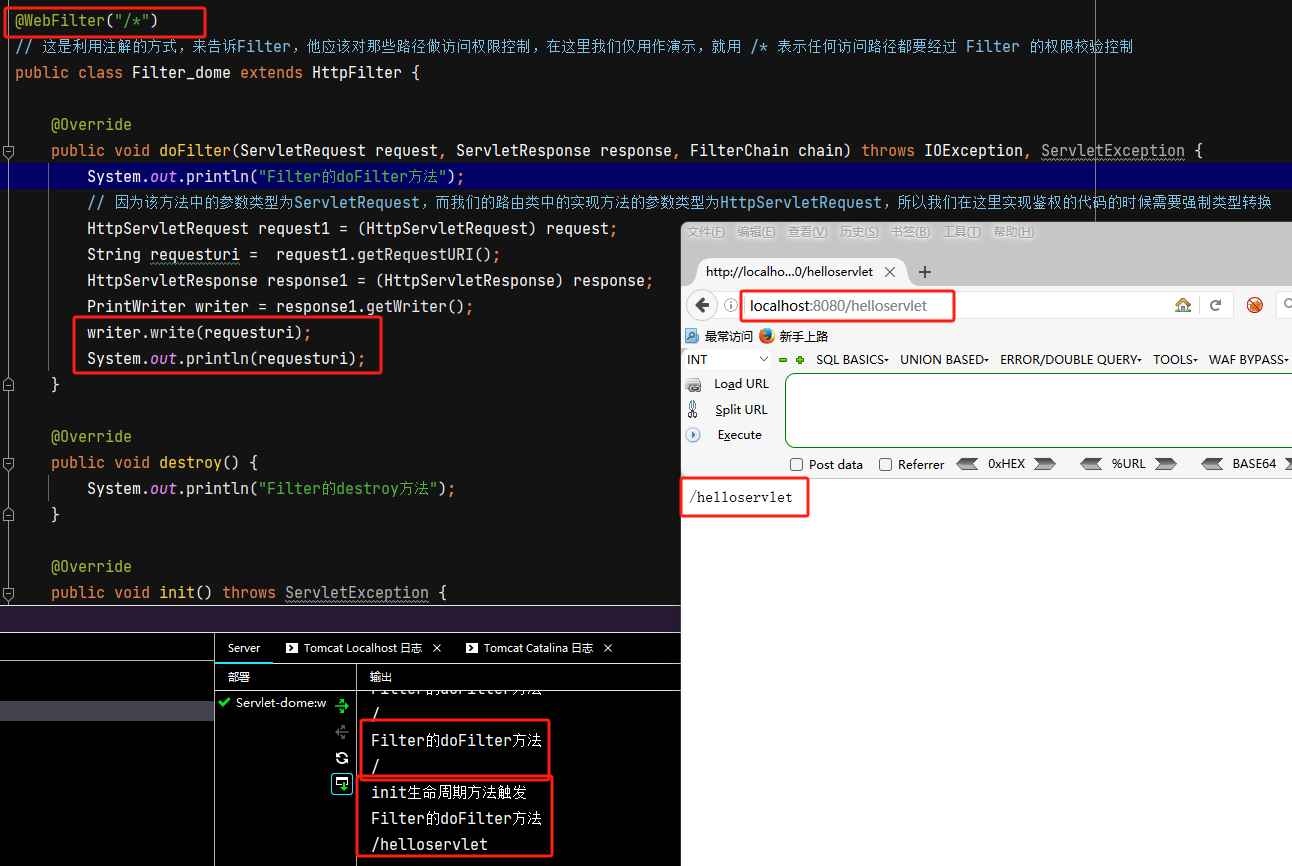
Task: Enable the Post data checkbox
Action: [797, 464]
